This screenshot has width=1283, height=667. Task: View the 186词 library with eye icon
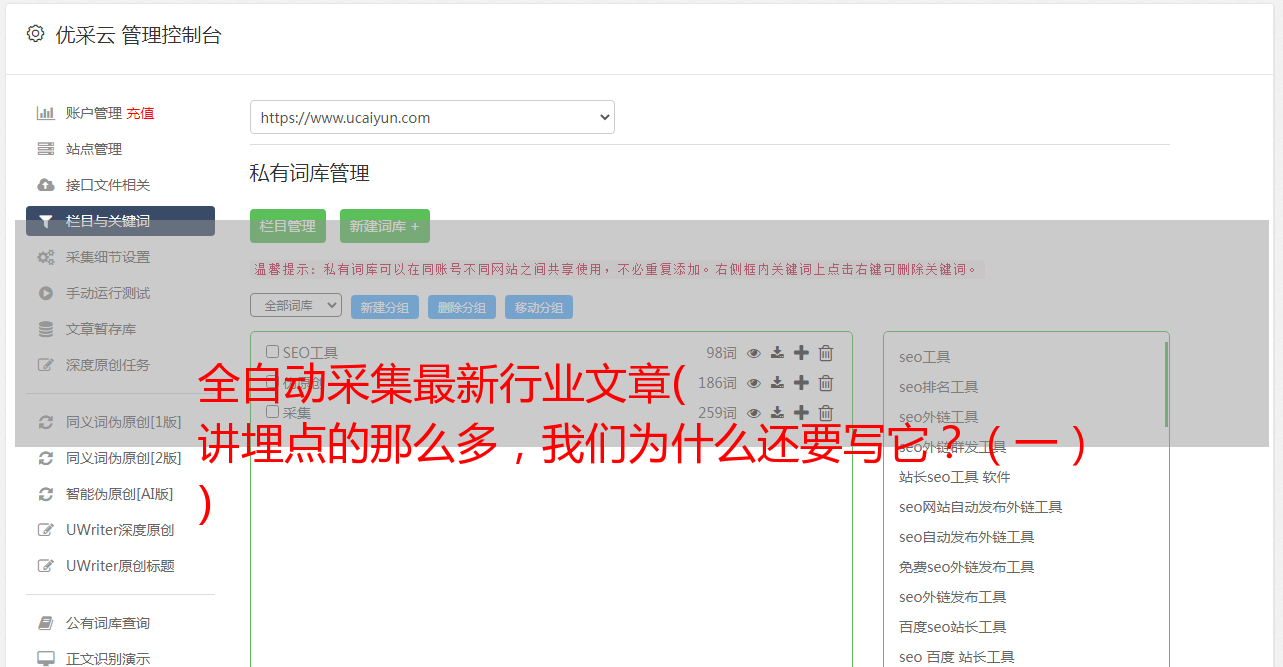pyautogui.click(x=754, y=383)
